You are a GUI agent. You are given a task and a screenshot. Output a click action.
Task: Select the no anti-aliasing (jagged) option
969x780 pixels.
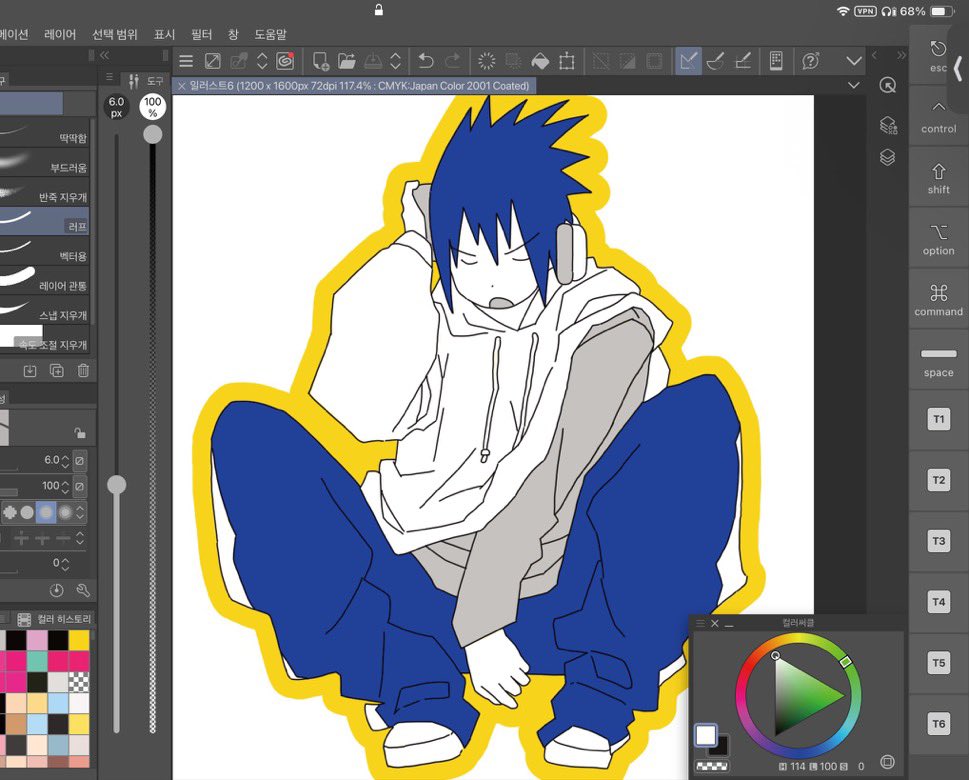9,512
